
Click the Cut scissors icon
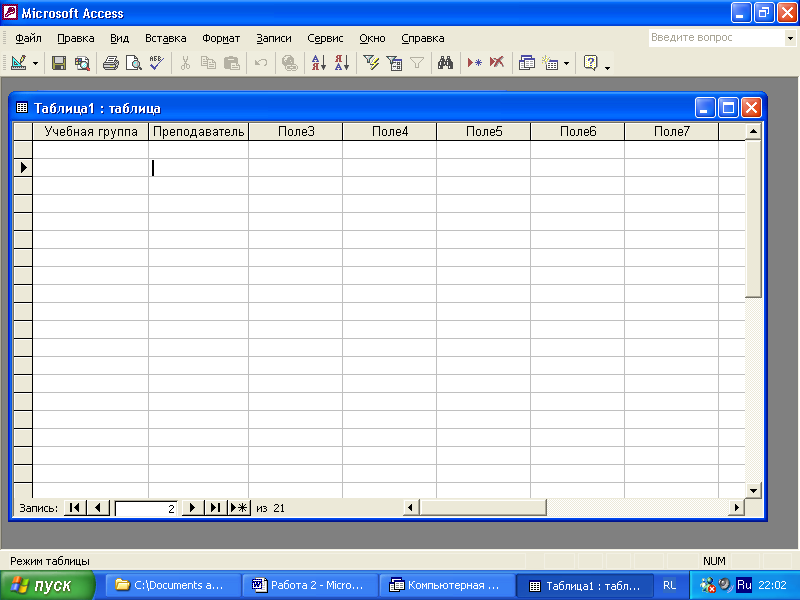pyautogui.click(x=185, y=63)
